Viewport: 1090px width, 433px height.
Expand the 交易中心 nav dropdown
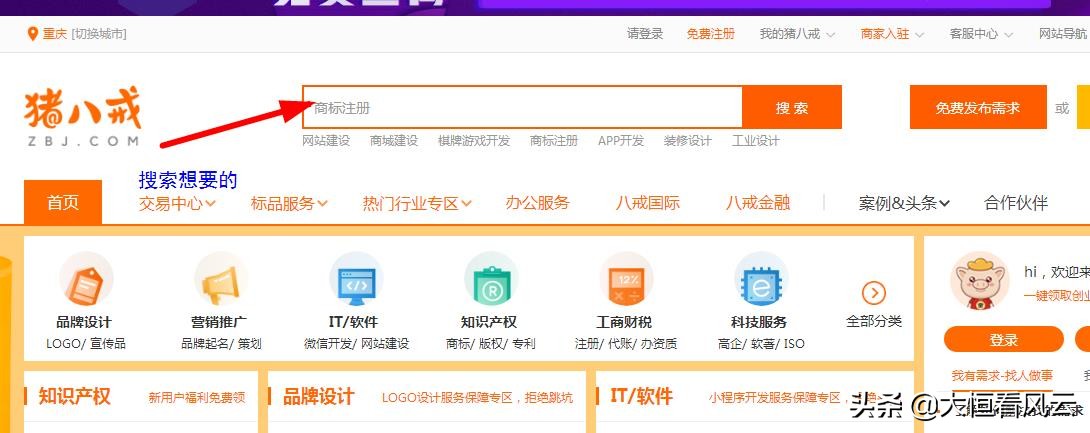tap(177, 203)
